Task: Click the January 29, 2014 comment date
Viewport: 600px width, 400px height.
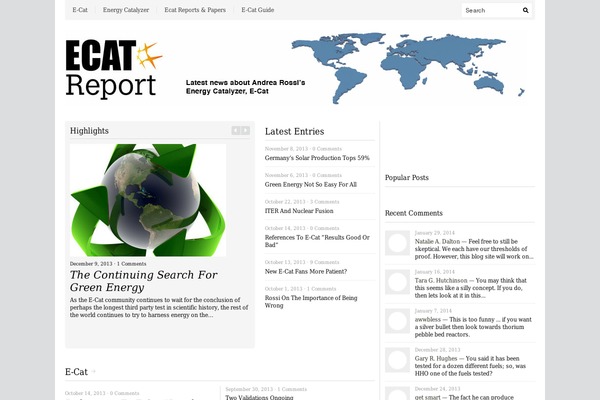Action: 435,233
